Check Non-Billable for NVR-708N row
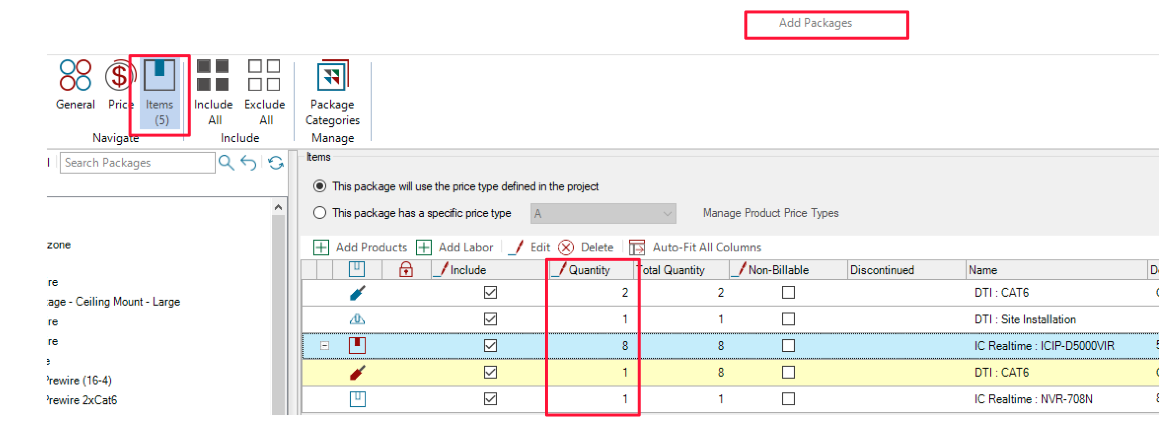Viewport: 1174px width, 424px height. pyautogui.click(x=788, y=399)
